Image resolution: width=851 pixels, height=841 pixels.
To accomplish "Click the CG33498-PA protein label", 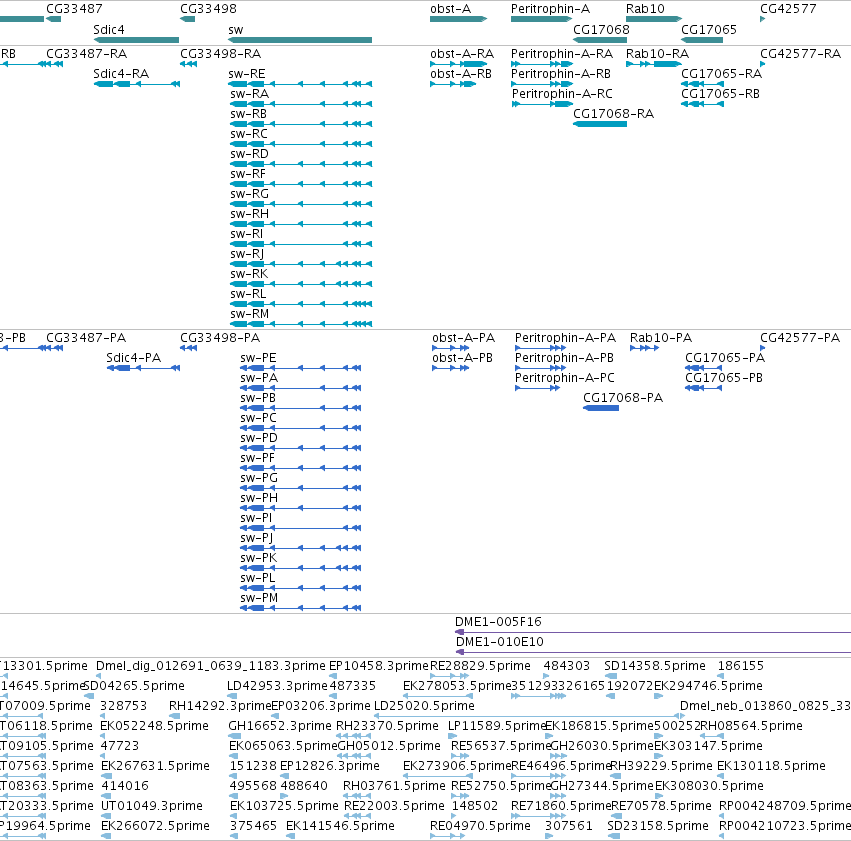I will tap(220, 338).
